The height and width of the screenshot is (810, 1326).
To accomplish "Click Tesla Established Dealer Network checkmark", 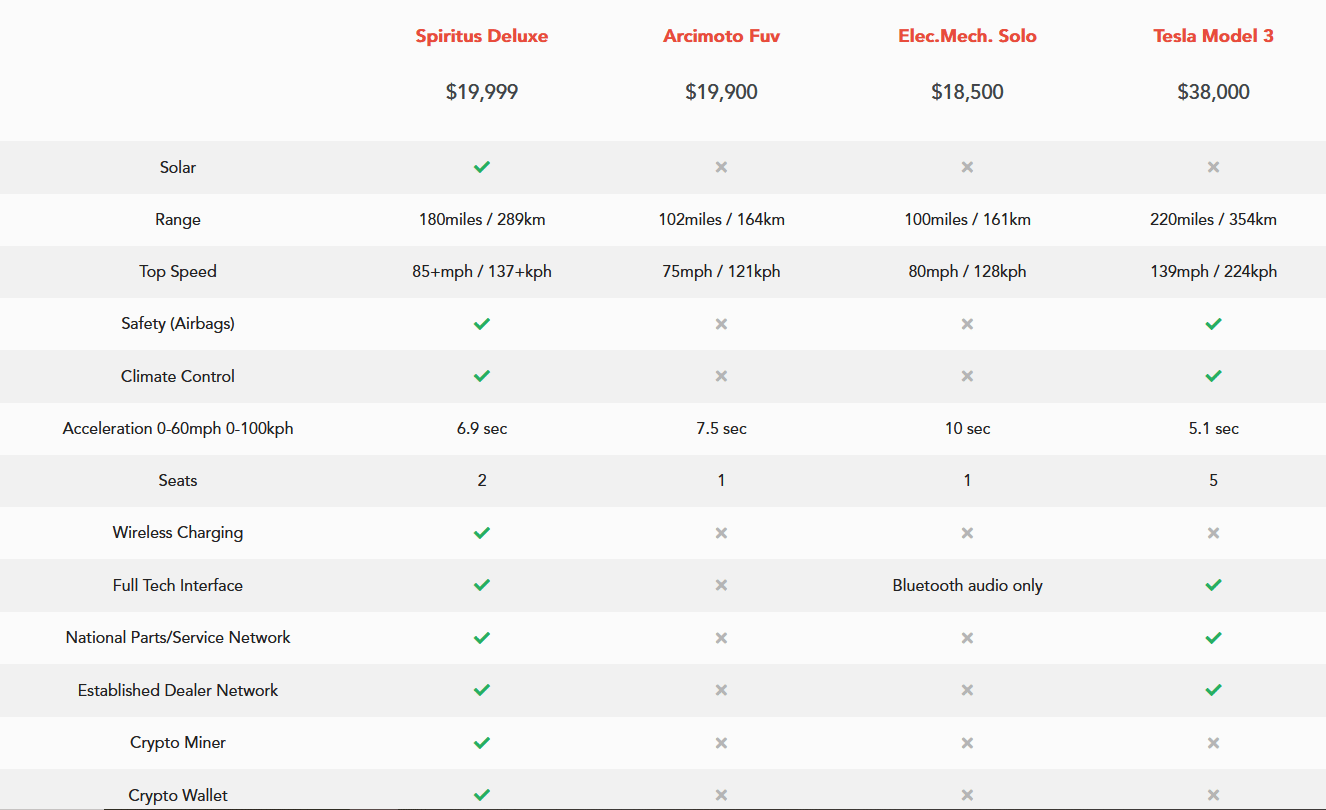I will coord(1213,690).
